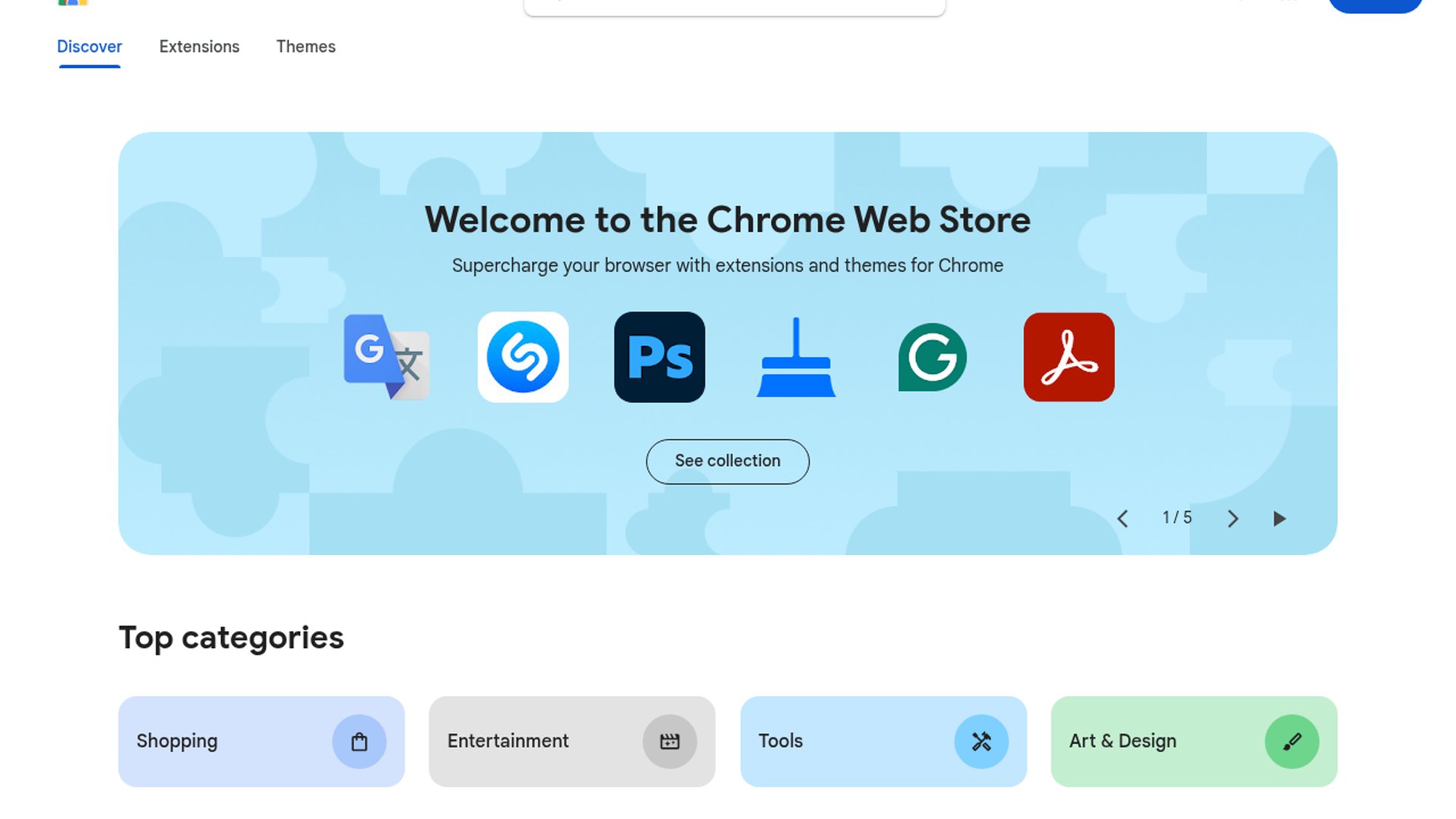This screenshot has height=819, width=1456.
Task: Select the Discover tab
Action: tap(89, 47)
